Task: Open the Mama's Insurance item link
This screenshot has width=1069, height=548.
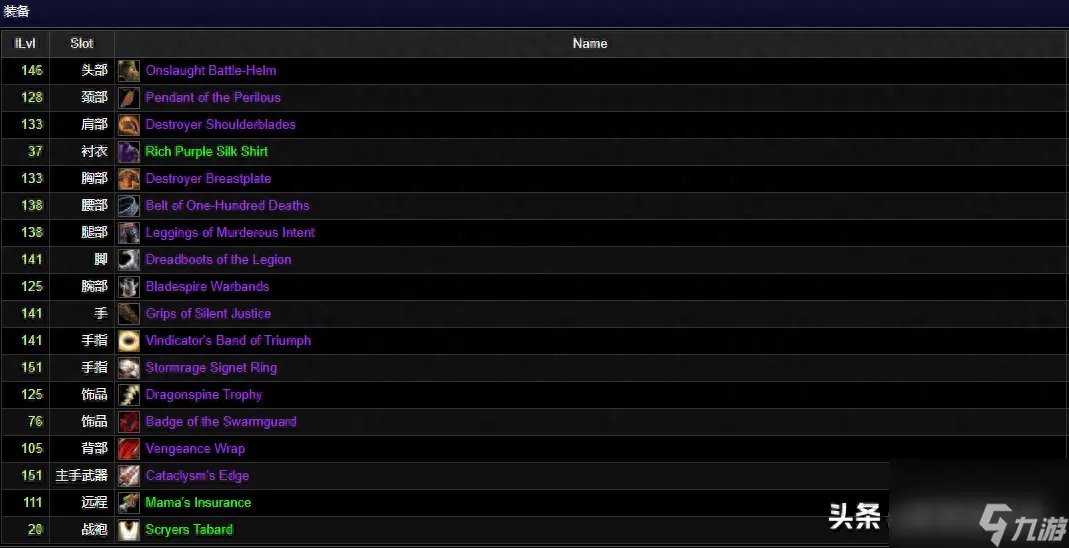Action: [198, 503]
